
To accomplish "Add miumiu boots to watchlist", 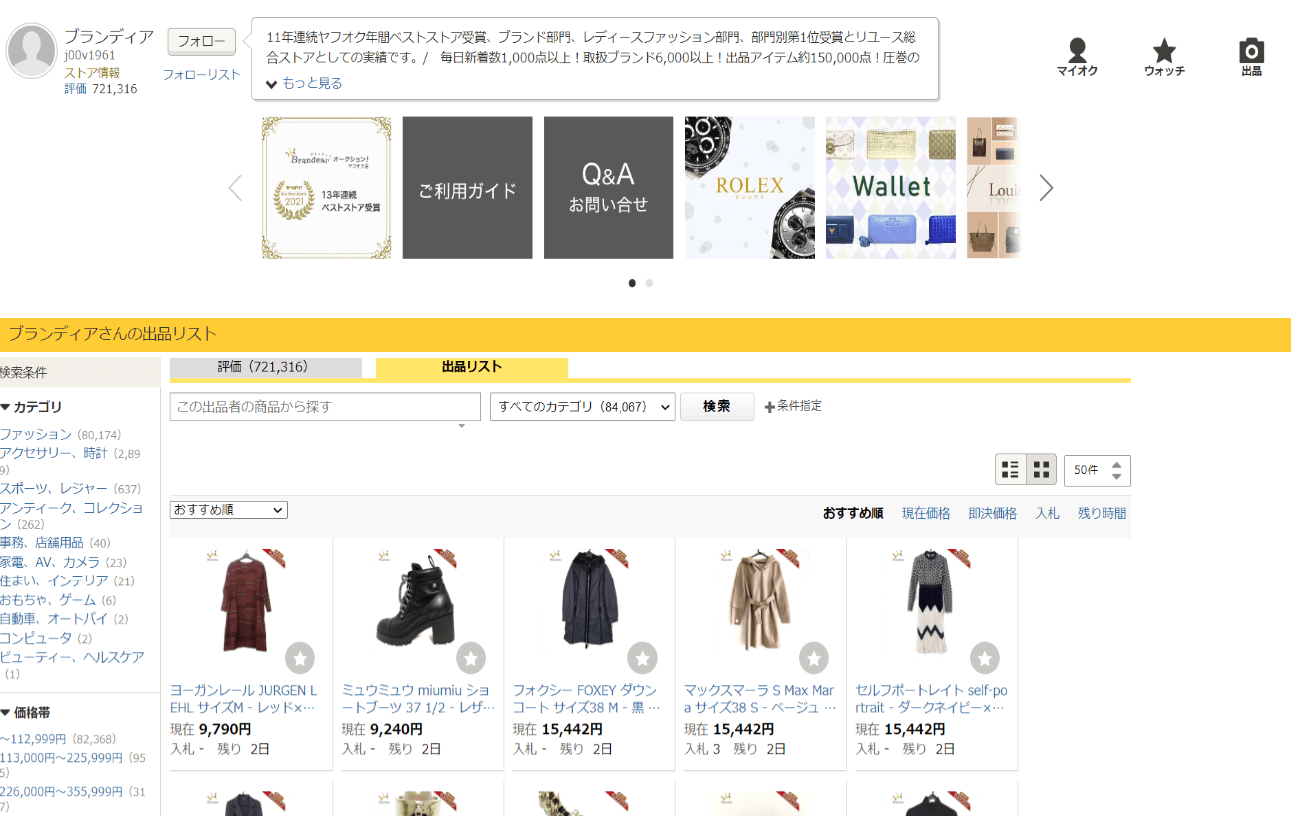I will point(471,658).
